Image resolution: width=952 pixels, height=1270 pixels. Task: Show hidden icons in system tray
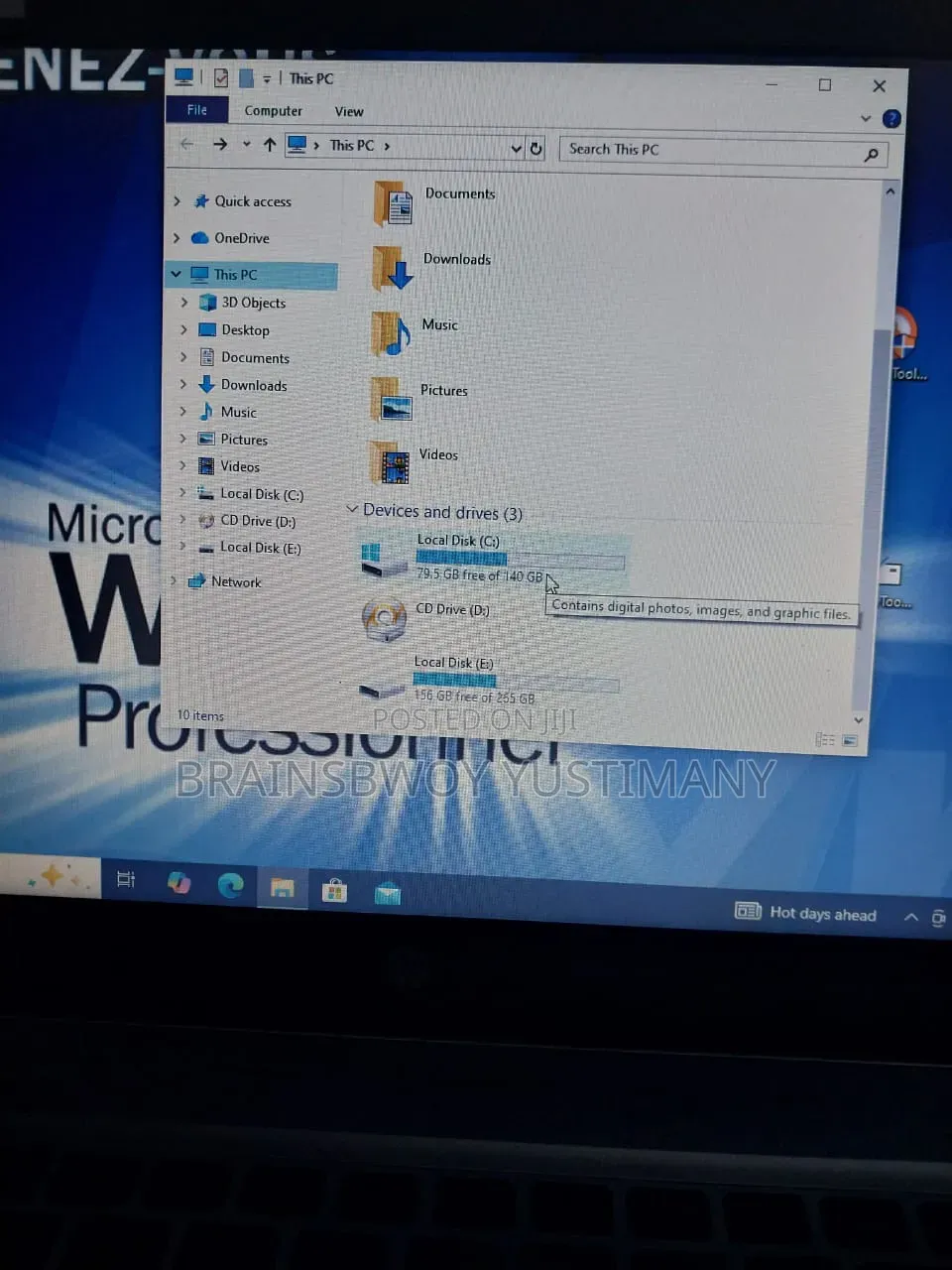(x=910, y=917)
